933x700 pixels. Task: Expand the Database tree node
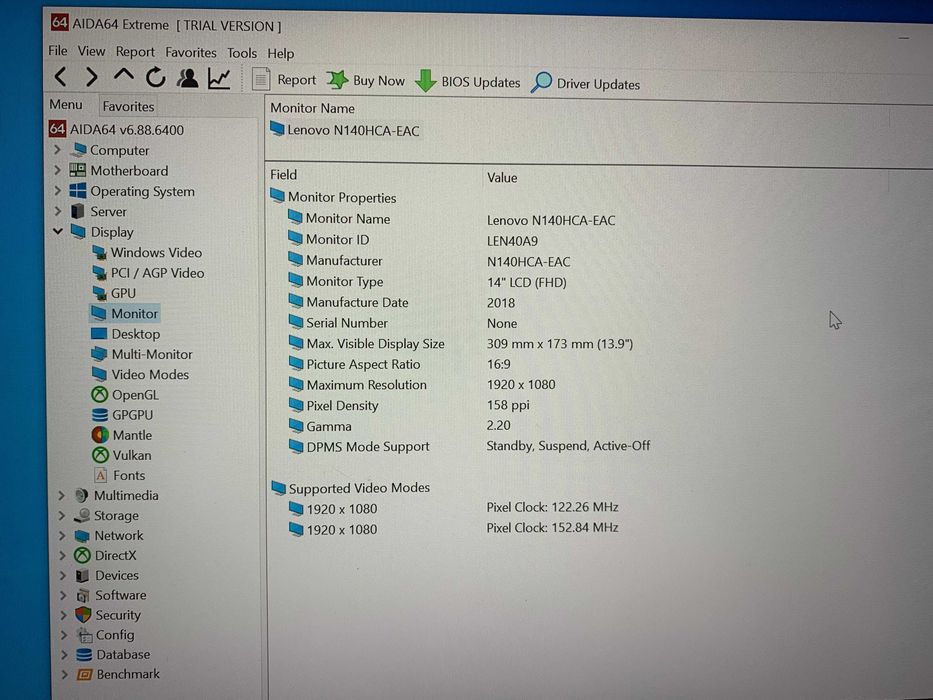tap(64, 654)
